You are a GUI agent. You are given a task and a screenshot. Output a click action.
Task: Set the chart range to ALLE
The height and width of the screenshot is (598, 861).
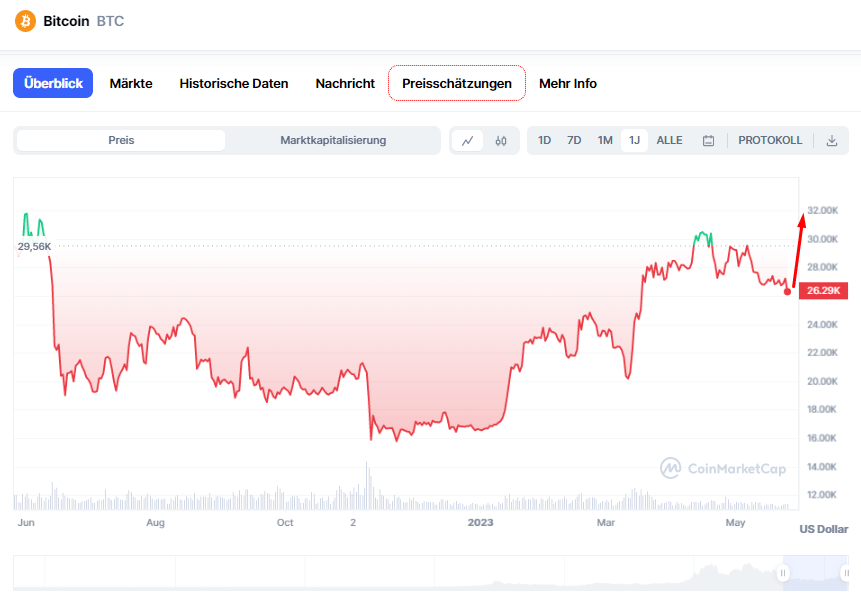click(x=669, y=141)
